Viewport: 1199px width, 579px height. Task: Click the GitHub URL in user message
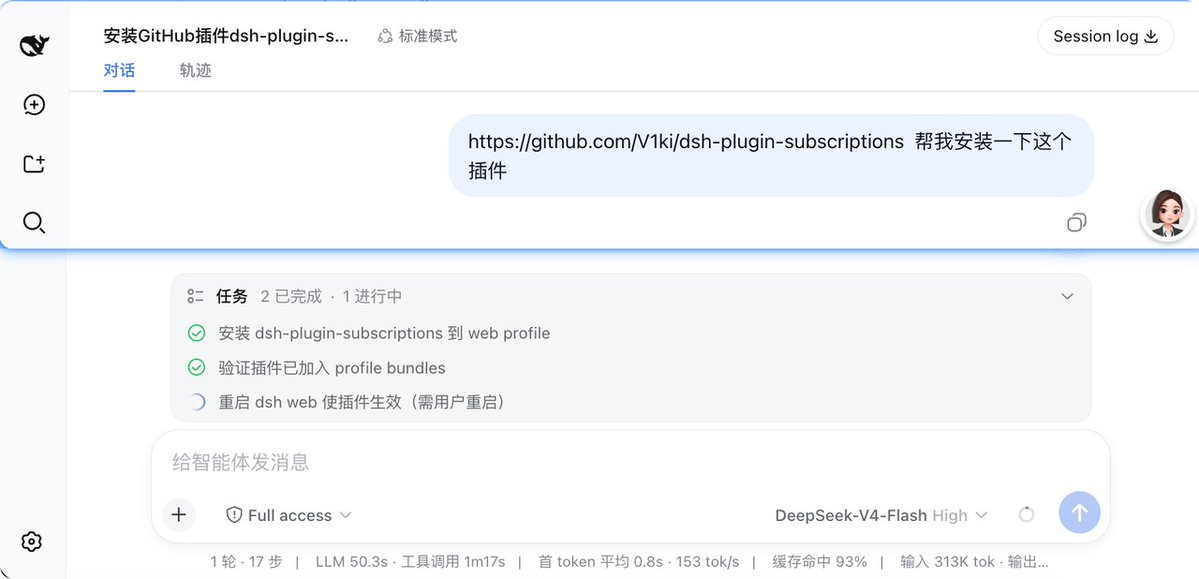(x=686, y=141)
